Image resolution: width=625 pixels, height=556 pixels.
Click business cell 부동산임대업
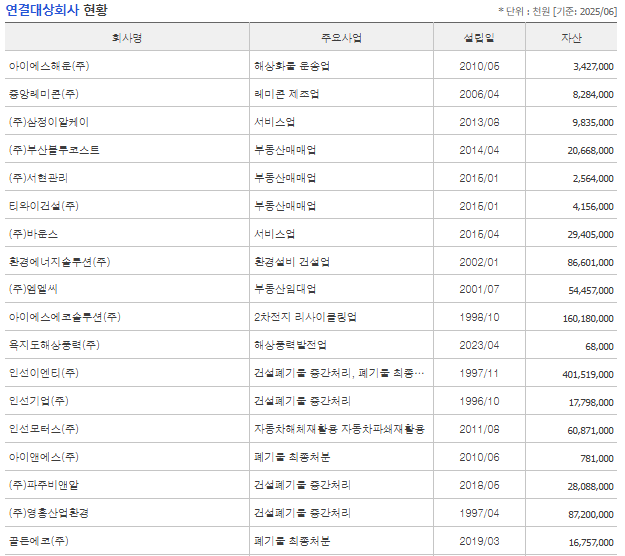pos(285,289)
